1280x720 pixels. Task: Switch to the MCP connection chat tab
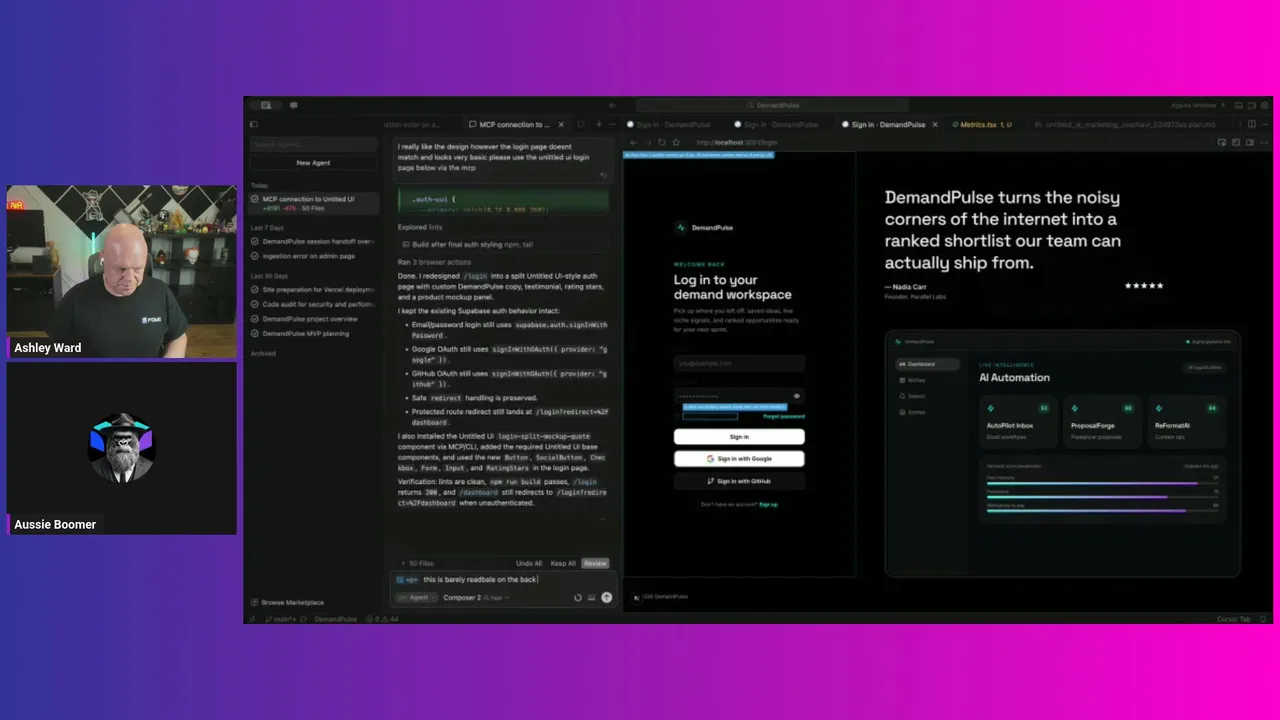[514, 125]
